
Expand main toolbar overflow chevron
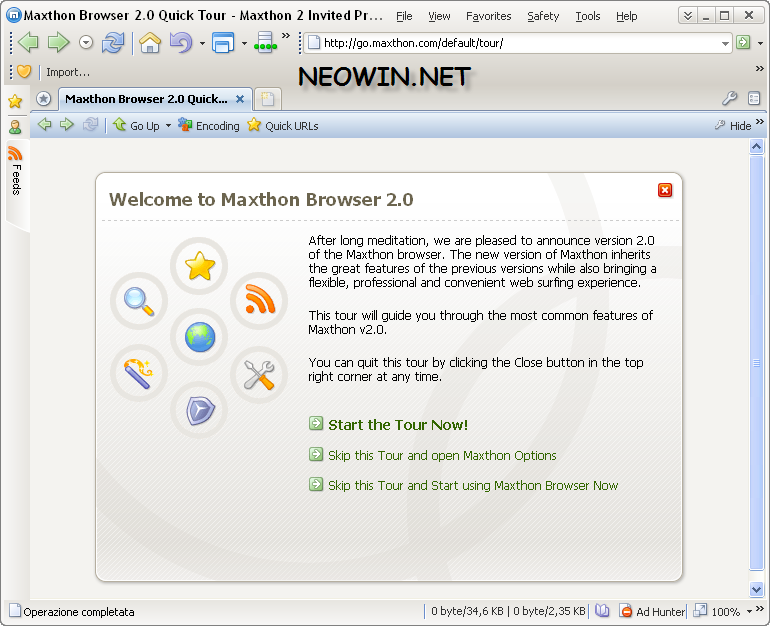coord(286,35)
